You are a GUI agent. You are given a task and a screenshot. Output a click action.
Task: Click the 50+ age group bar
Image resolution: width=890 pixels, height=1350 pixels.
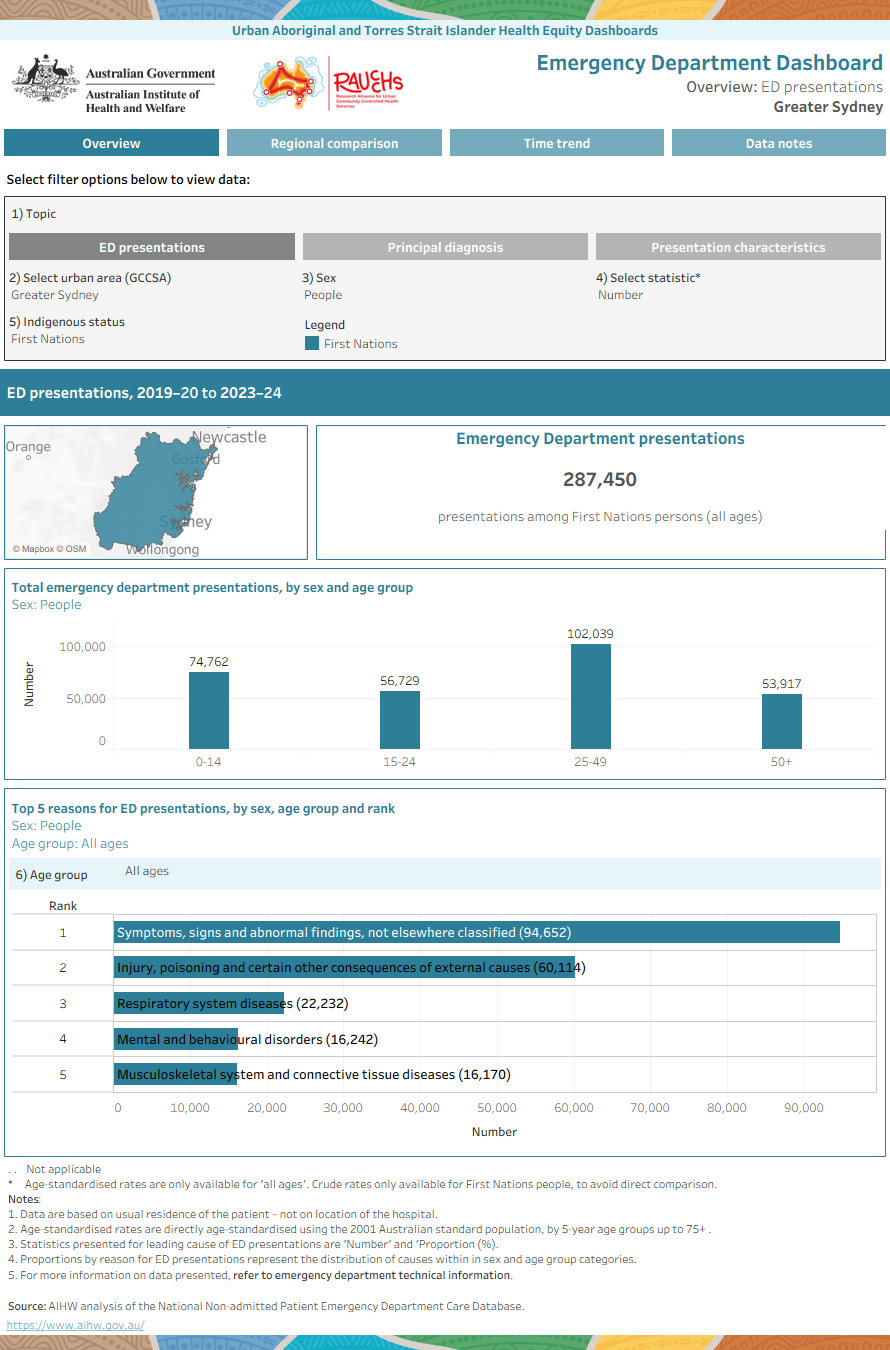point(782,721)
